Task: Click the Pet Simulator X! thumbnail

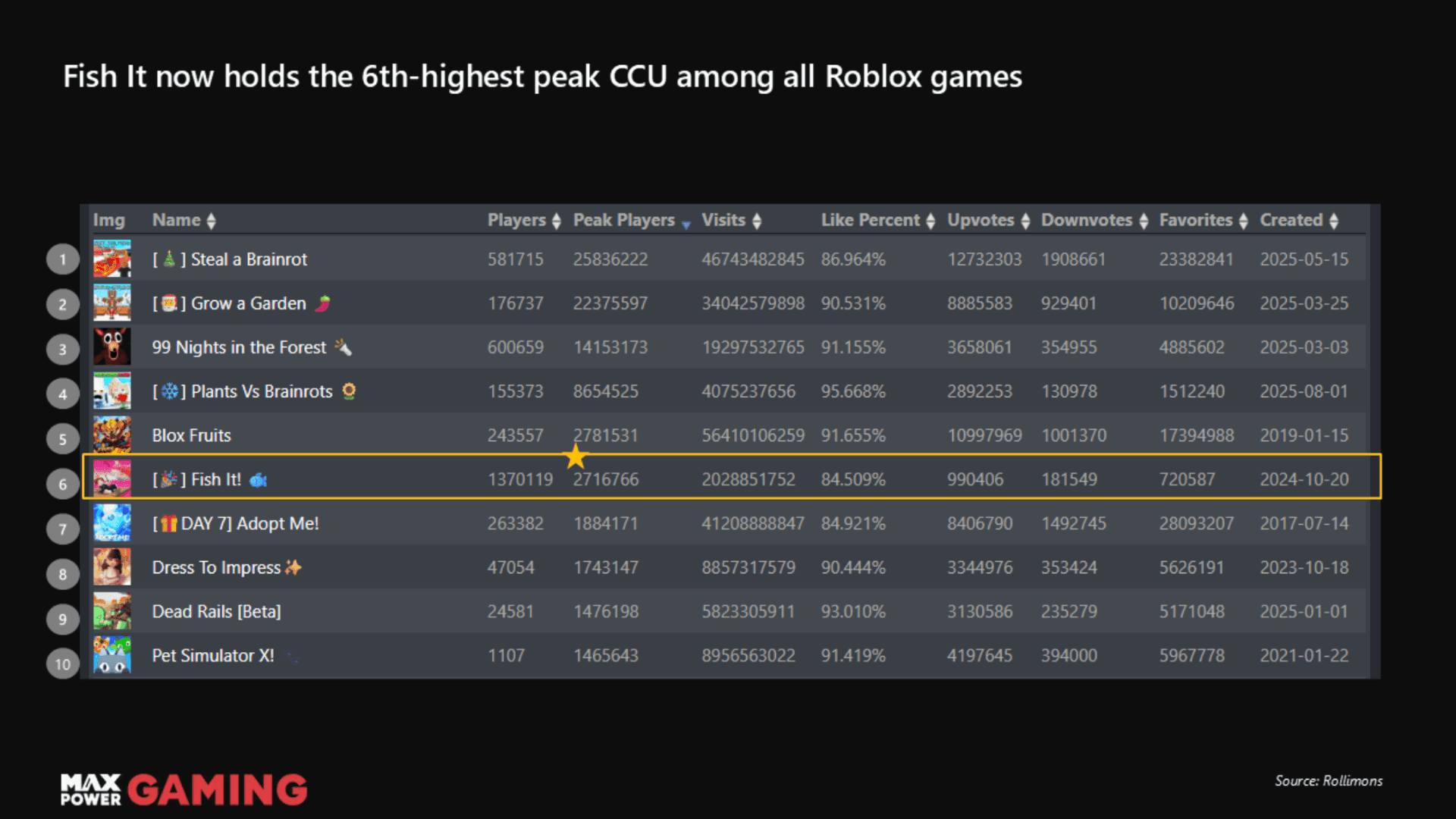Action: [112, 655]
